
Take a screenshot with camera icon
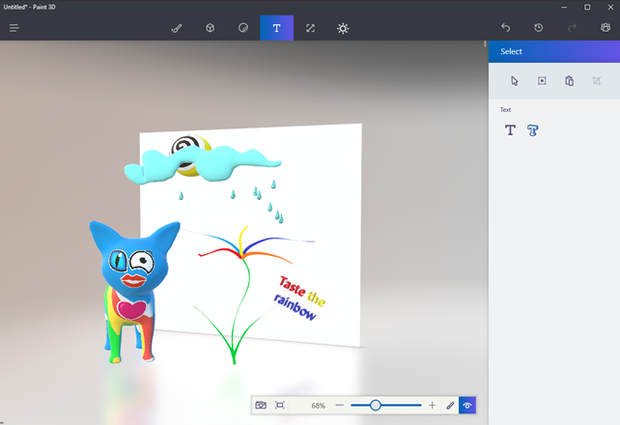261,405
